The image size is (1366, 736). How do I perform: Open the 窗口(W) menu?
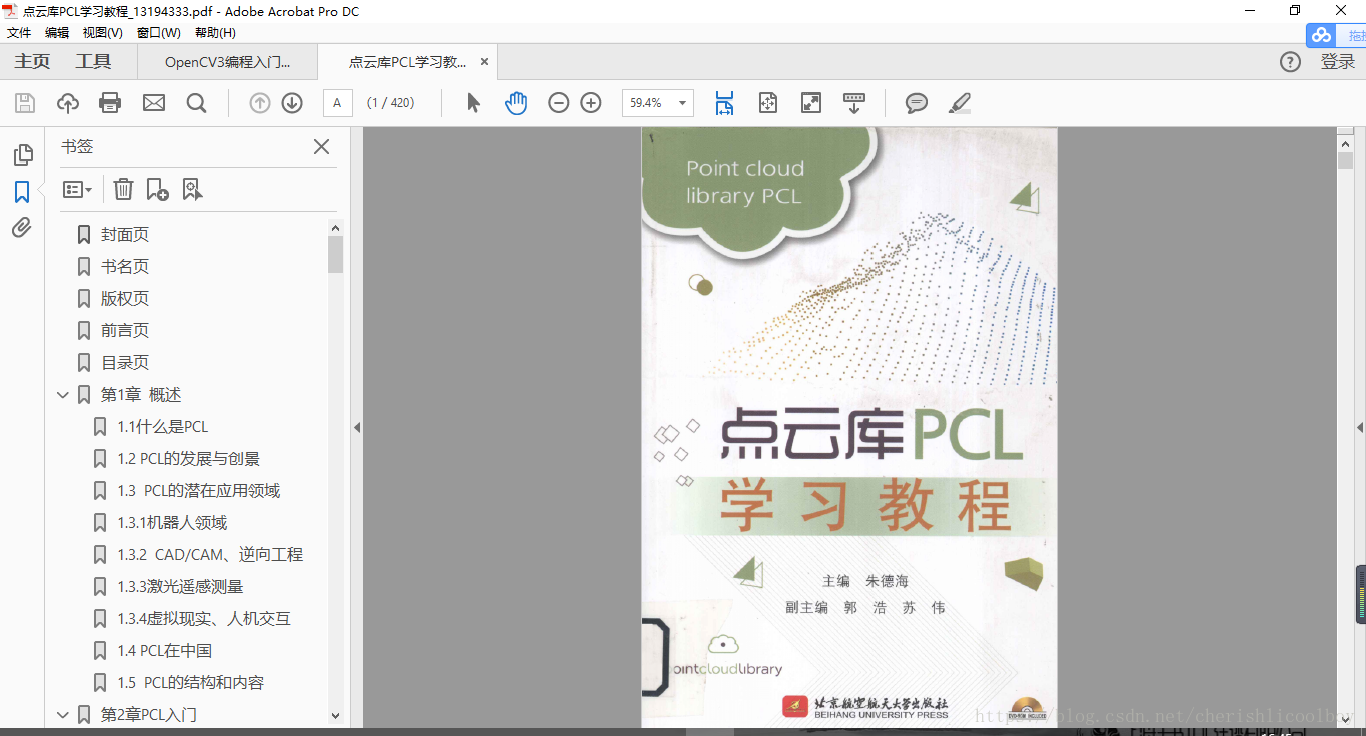pos(159,33)
